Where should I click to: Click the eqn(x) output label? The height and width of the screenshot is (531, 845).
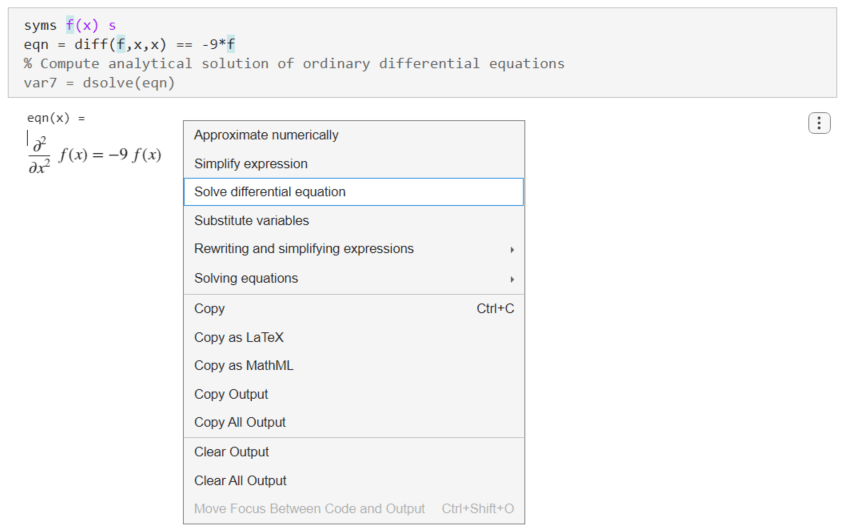55,118
